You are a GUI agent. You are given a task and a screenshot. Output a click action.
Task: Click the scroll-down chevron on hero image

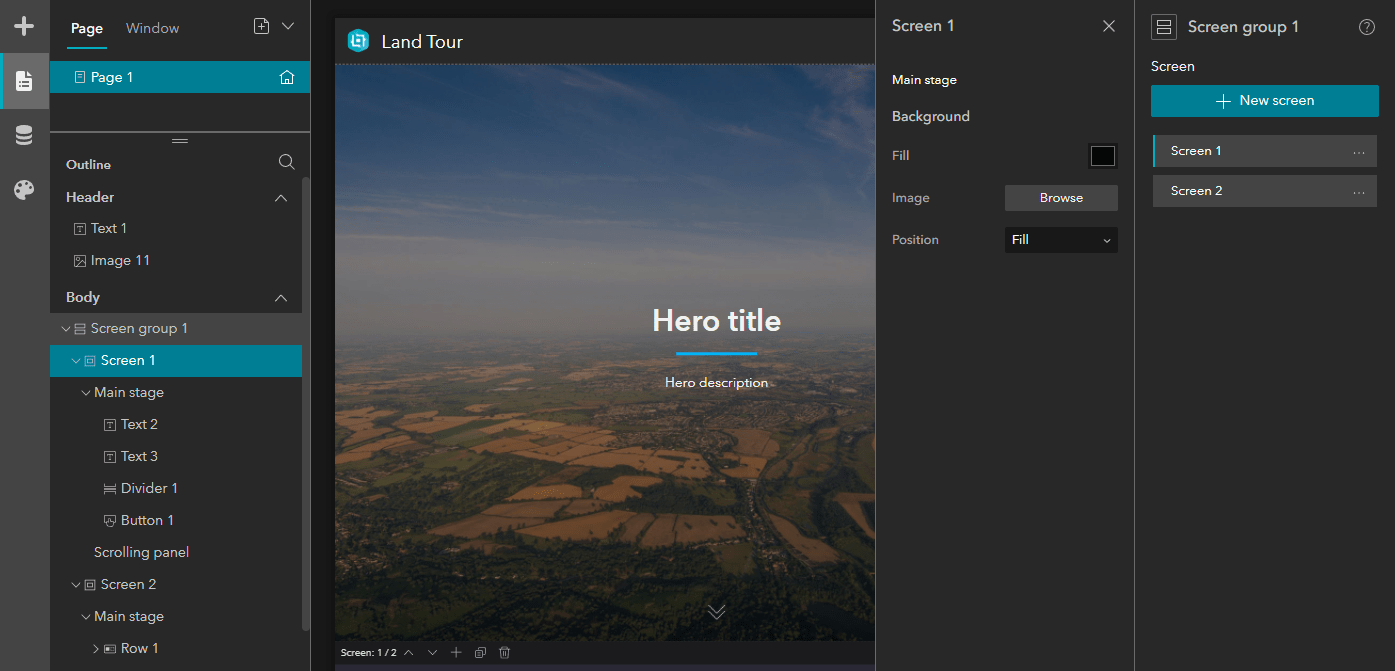click(x=716, y=611)
